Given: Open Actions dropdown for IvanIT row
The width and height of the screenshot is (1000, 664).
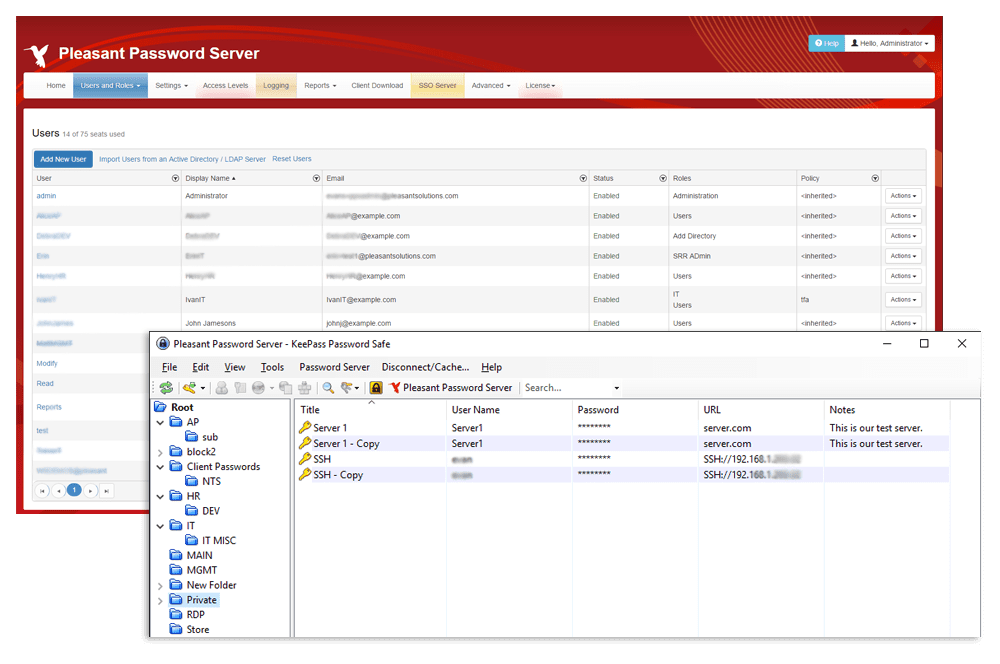Looking at the screenshot, I should coord(903,300).
